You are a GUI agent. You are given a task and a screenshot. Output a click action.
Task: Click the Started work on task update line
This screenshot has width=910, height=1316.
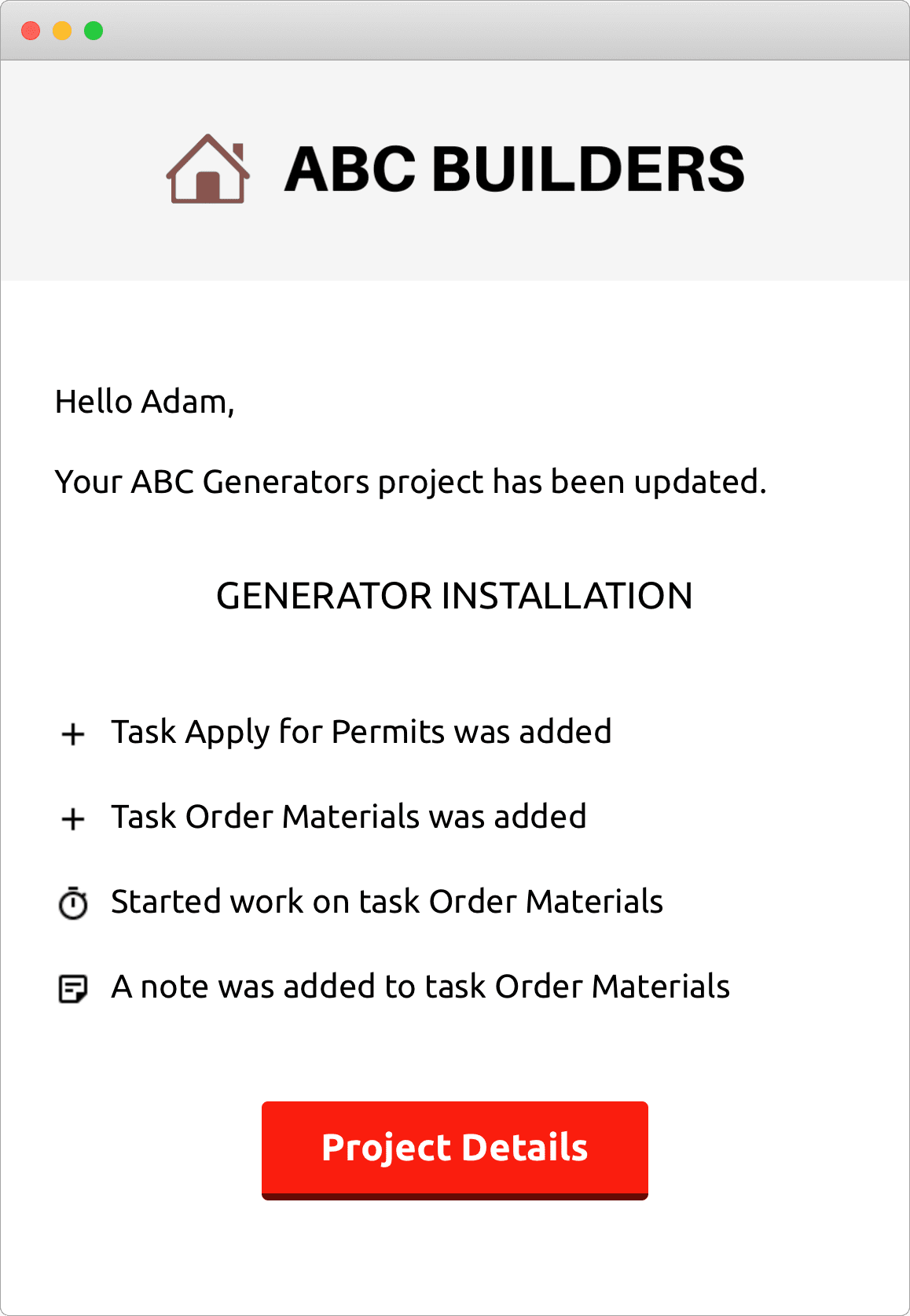(x=387, y=902)
